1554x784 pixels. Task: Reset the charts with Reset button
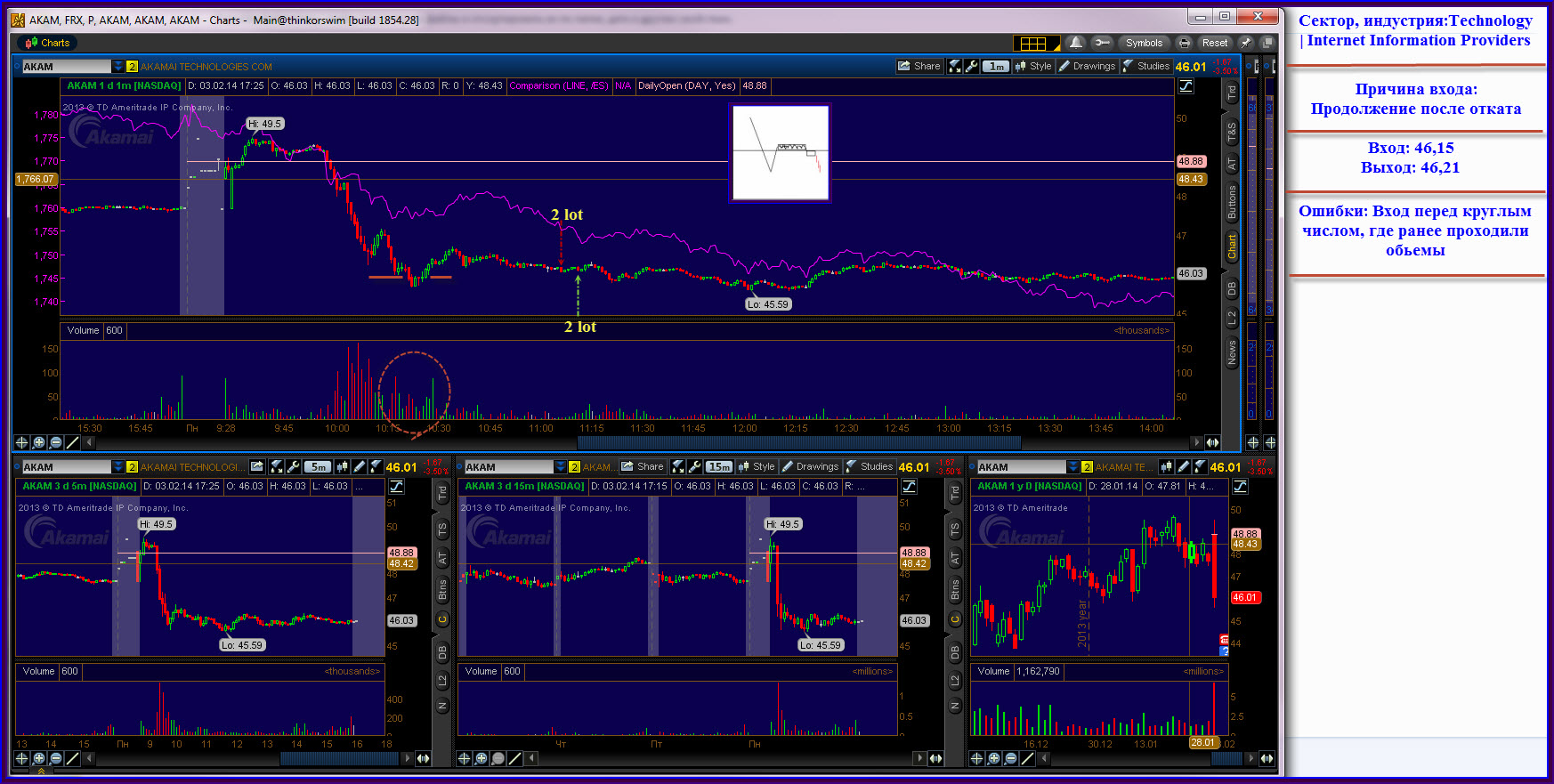(x=1214, y=43)
